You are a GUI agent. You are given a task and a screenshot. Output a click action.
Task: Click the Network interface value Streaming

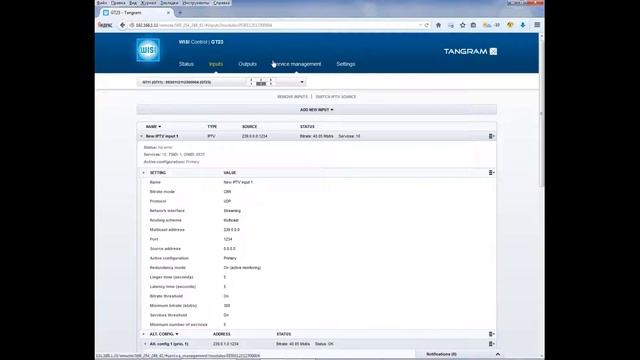click(x=232, y=211)
